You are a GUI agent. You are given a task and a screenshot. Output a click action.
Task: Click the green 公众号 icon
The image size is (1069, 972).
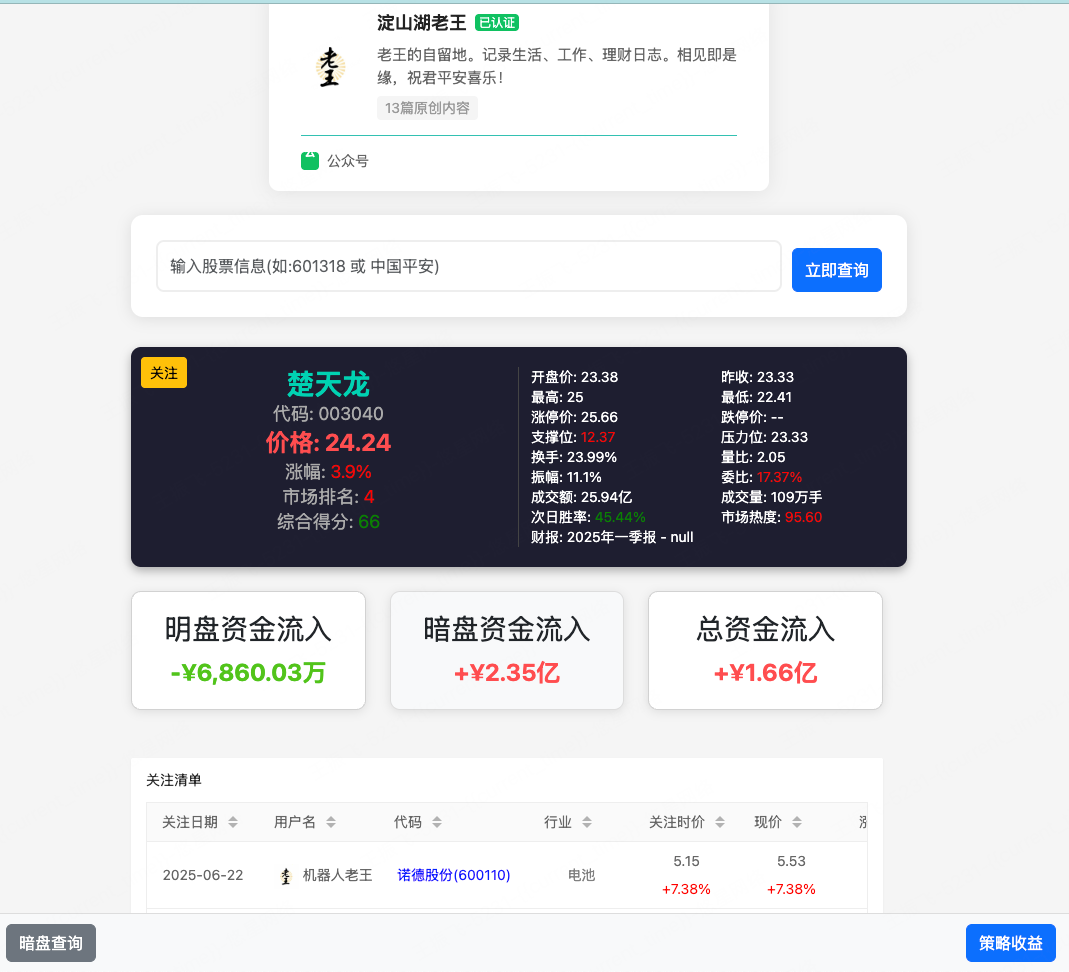310,161
